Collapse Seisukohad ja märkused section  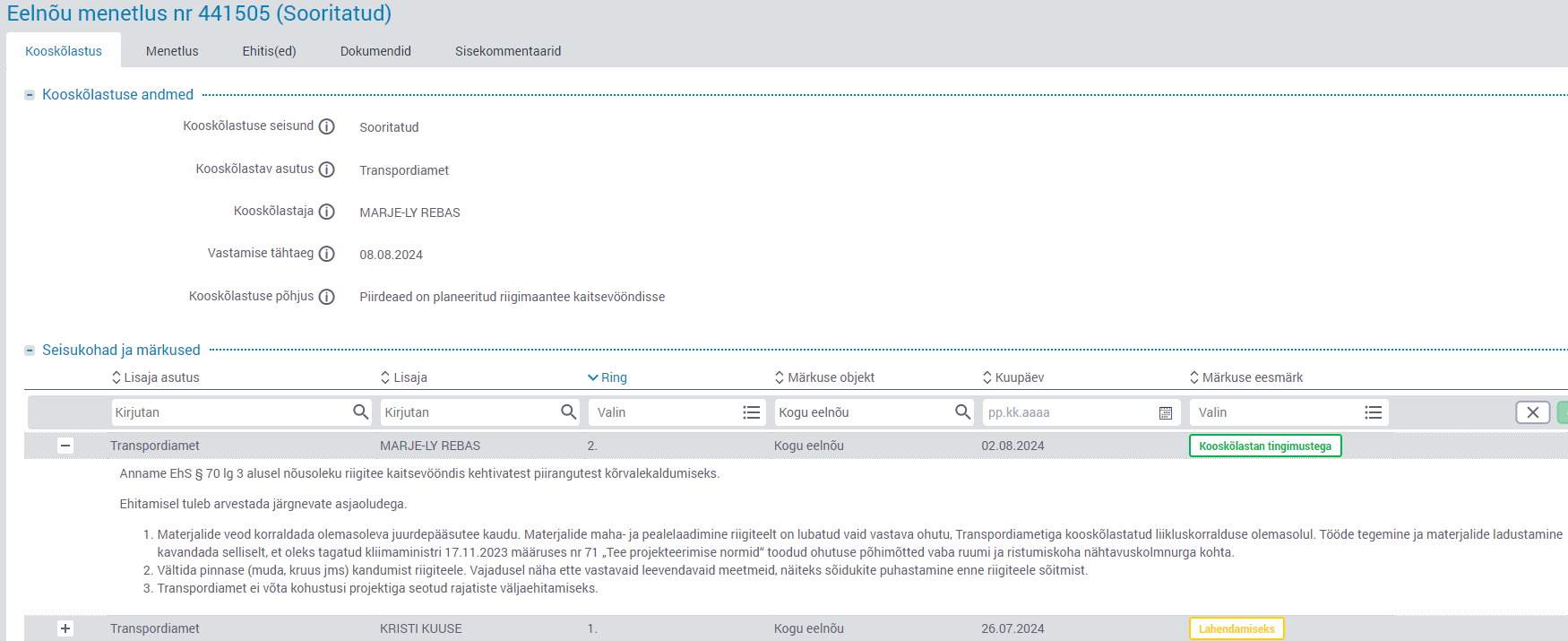click(30, 351)
